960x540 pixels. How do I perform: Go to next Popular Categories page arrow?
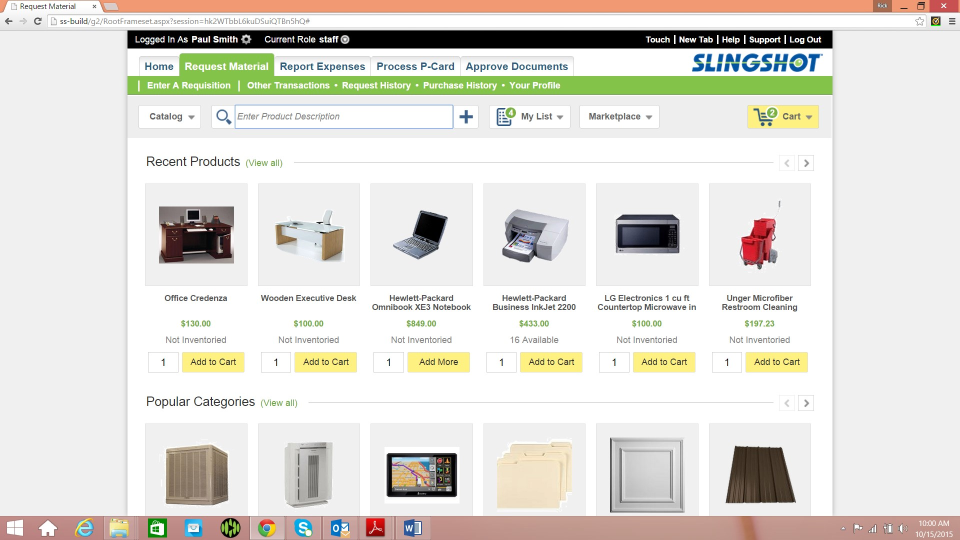(x=806, y=403)
